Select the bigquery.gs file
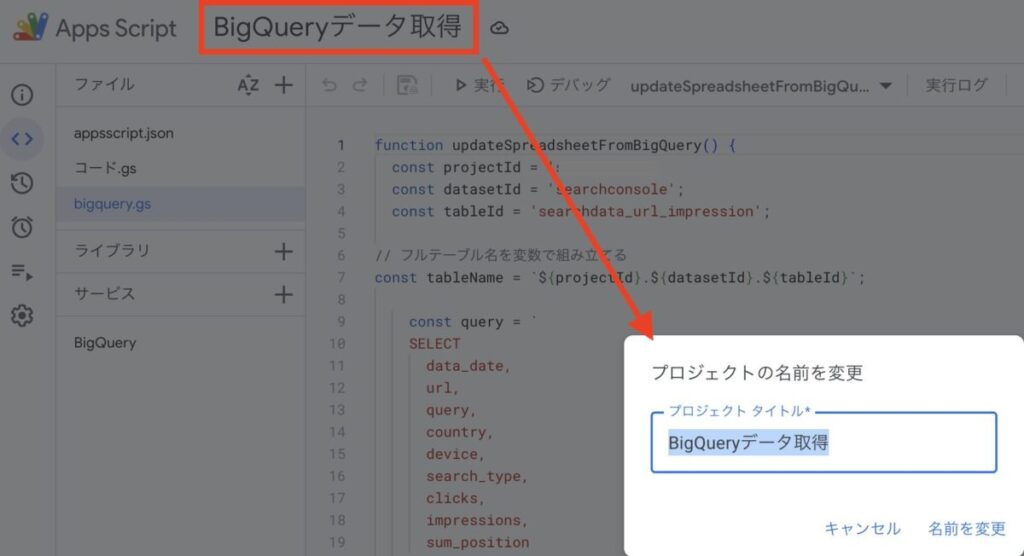Image resolution: width=1024 pixels, height=556 pixels. click(x=180, y=204)
